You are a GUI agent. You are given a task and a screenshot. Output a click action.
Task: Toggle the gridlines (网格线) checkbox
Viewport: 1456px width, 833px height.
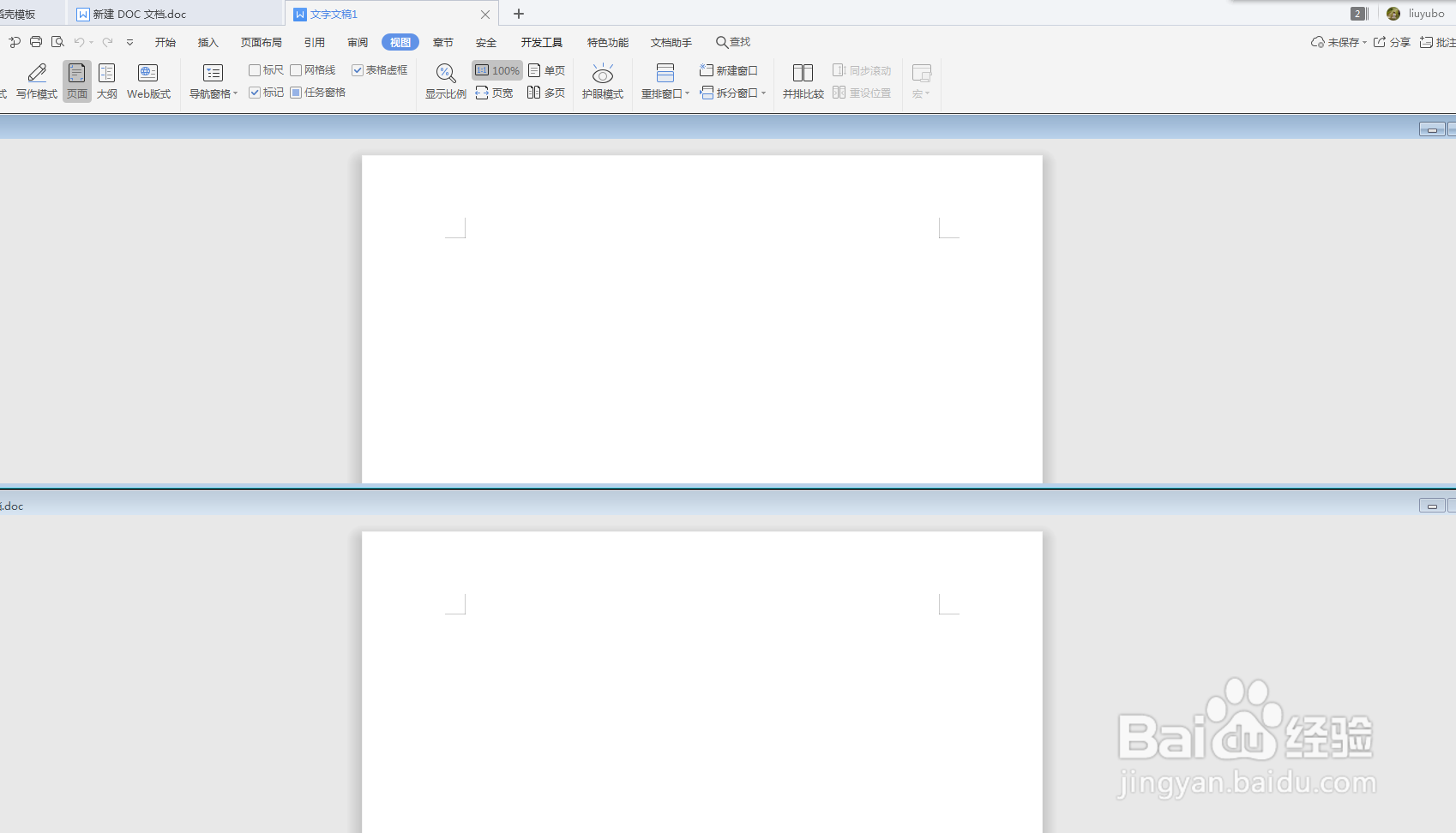click(x=296, y=70)
